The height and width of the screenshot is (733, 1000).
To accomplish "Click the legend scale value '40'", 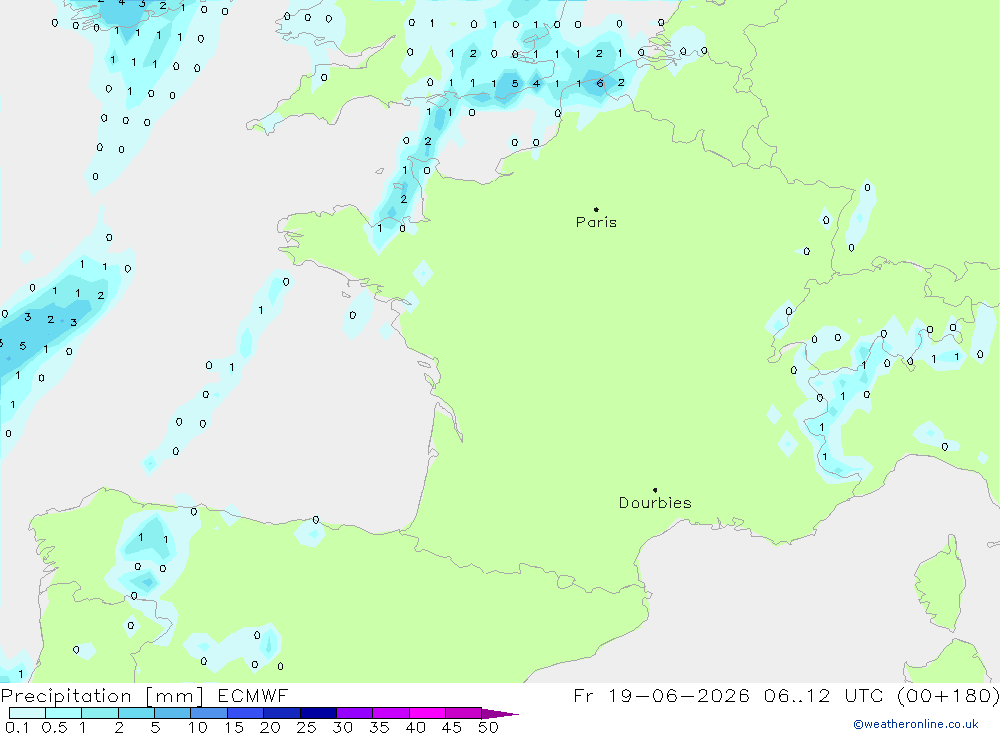I will coord(416,727).
